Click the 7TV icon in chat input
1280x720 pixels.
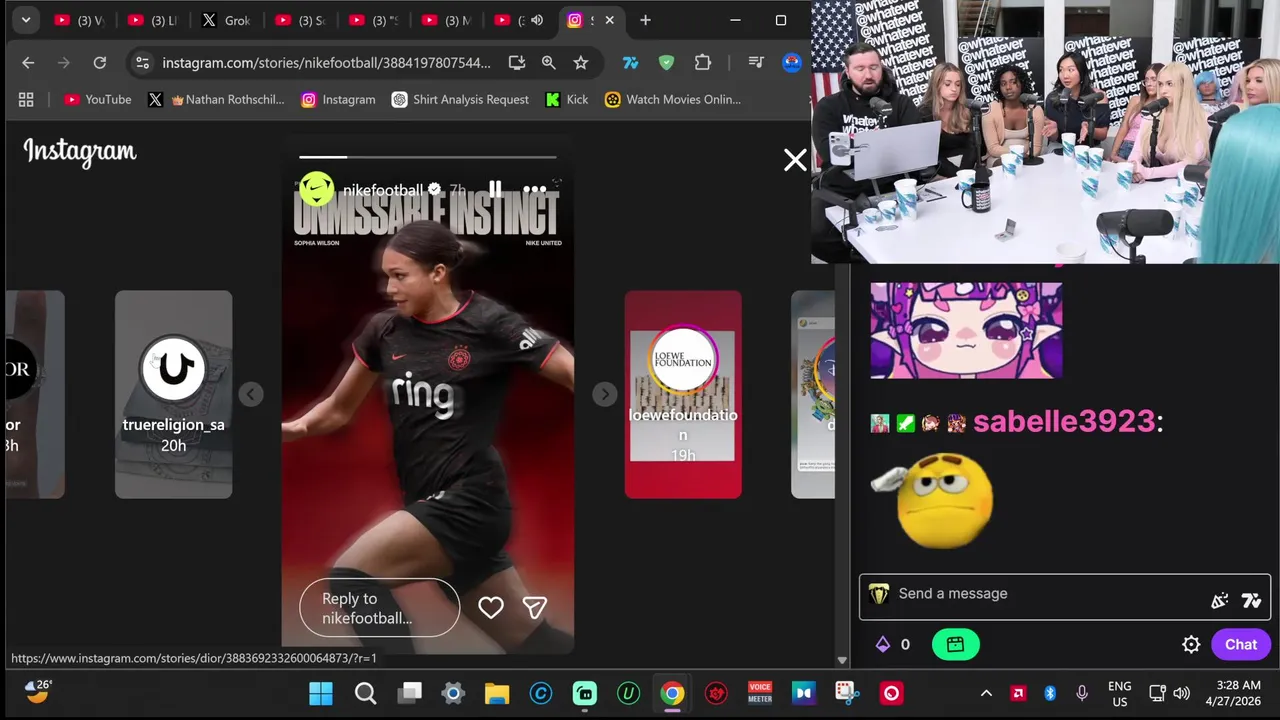point(1251,600)
